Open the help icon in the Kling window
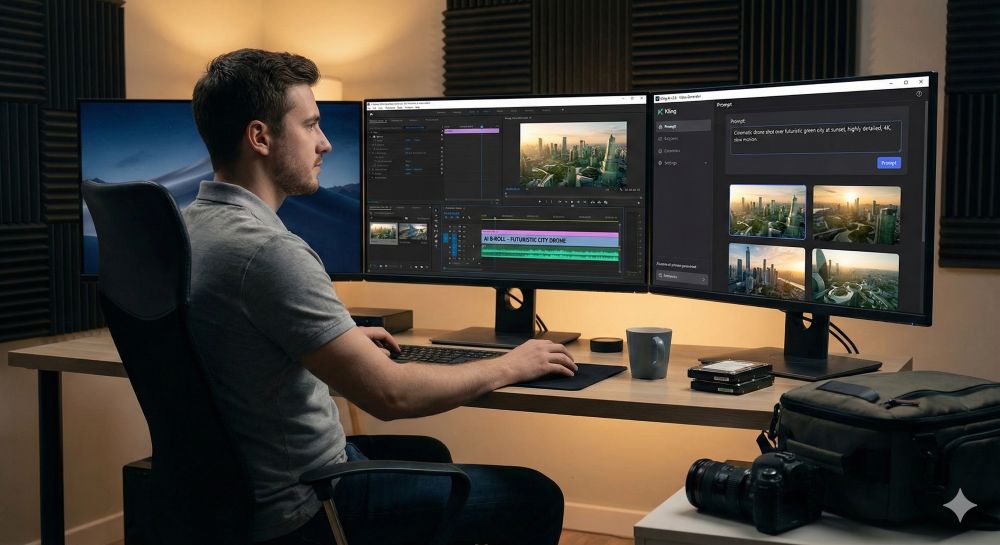This screenshot has height=545, width=1000. pyautogui.click(x=918, y=93)
